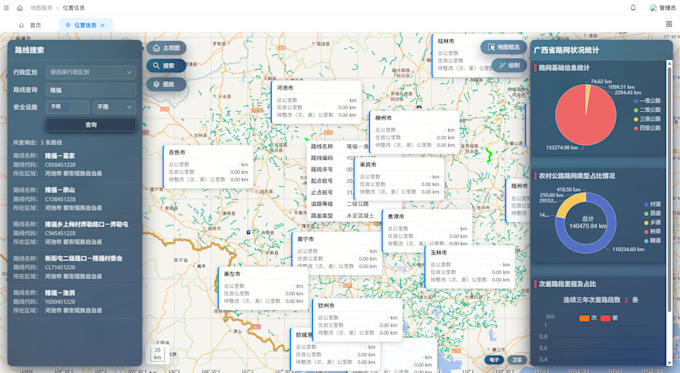
Task: Toggle the 隧道 donut legend item
Action: [x=652, y=241]
